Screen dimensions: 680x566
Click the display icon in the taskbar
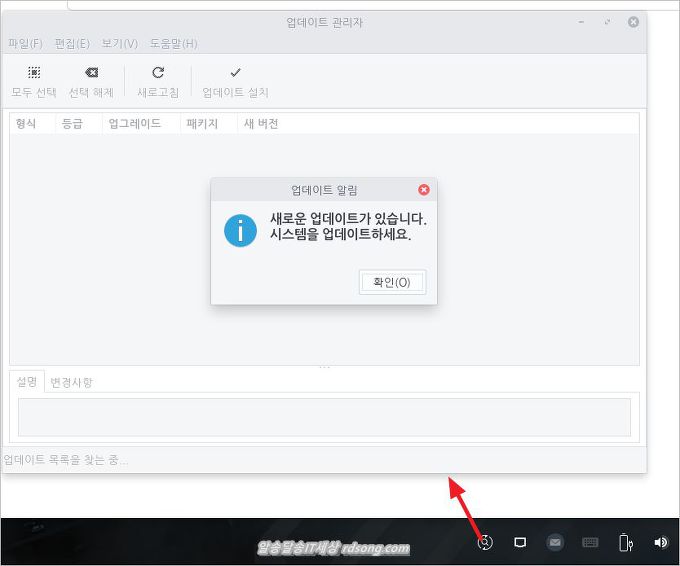coord(520,542)
